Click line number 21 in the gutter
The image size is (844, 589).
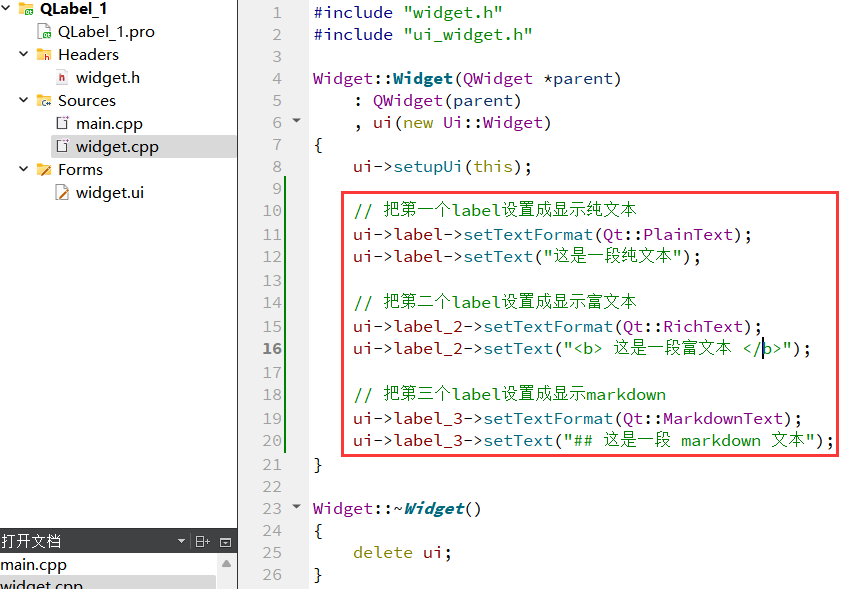(x=272, y=465)
